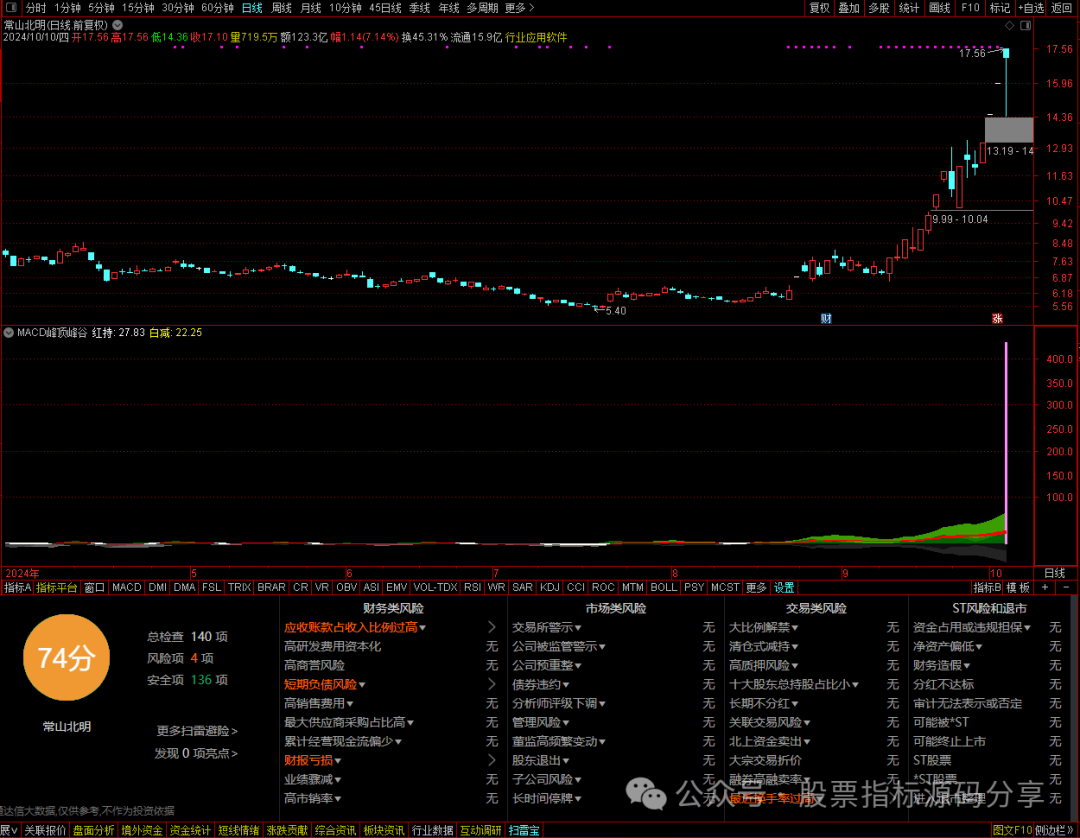Open 指标平台 indicator platform
Image resolution: width=1080 pixels, height=838 pixels.
[x=56, y=587]
